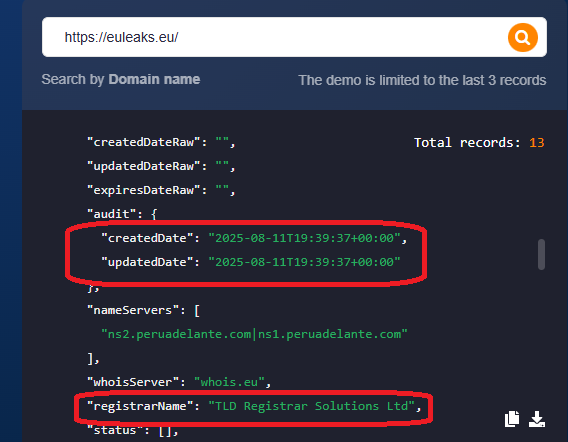This screenshot has height=442, width=568.
Task: Click the "nameServers" key label
Action: pos(133,310)
